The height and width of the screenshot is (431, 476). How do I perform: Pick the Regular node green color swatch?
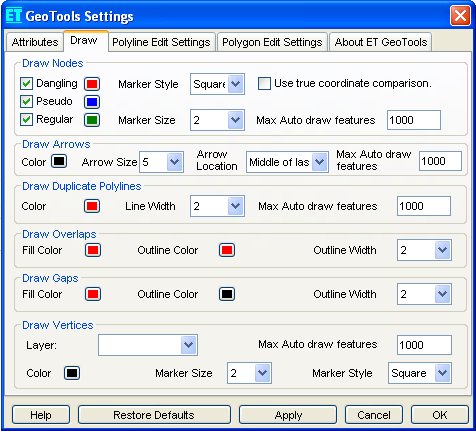92,120
